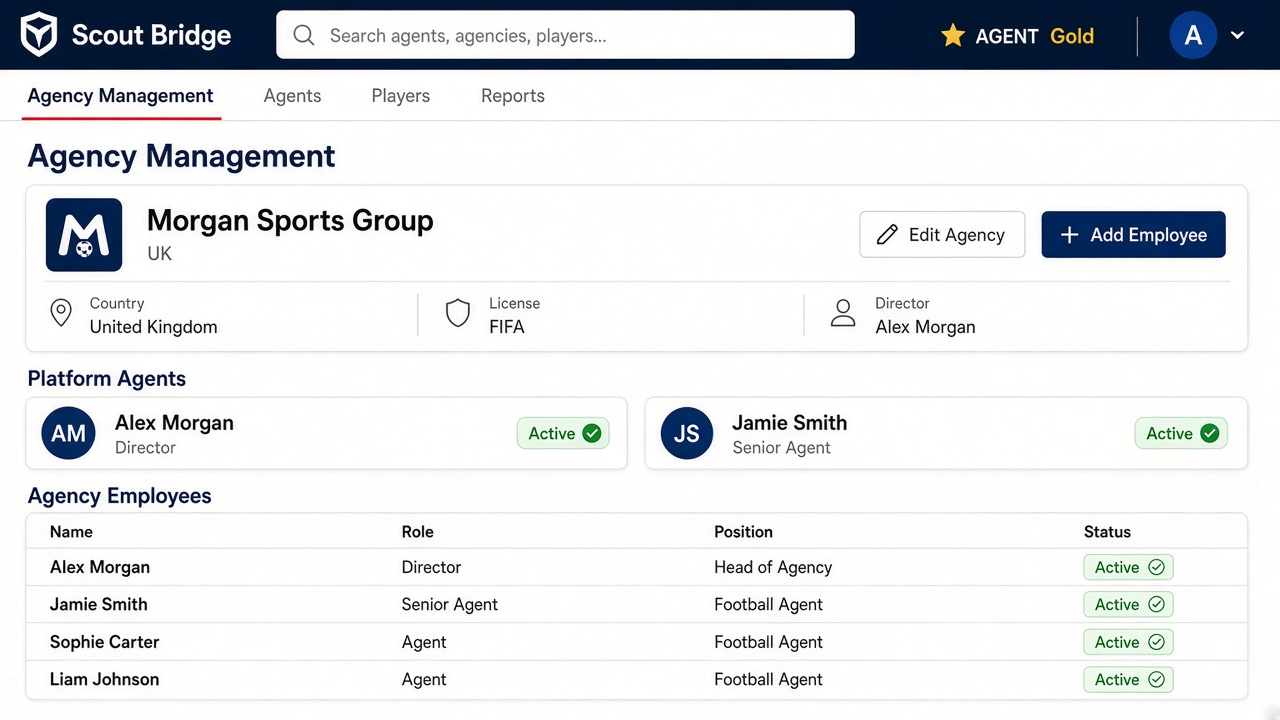Click Active status in Alex Morgan's employee row
1280x720 pixels.
tap(1128, 567)
